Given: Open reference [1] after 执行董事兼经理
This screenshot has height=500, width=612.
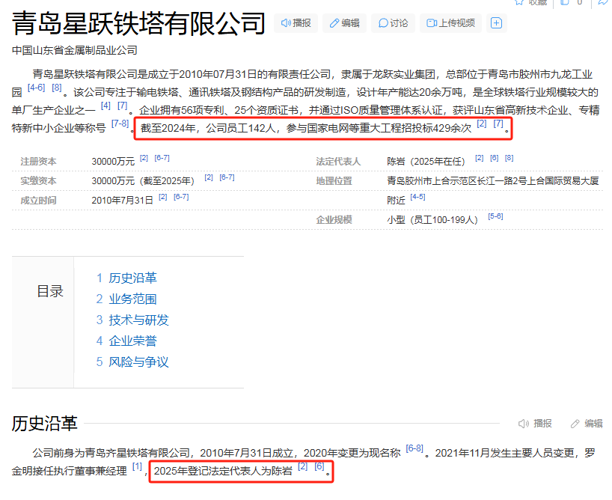Looking at the screenshot, I should click(x=137, y=466).
